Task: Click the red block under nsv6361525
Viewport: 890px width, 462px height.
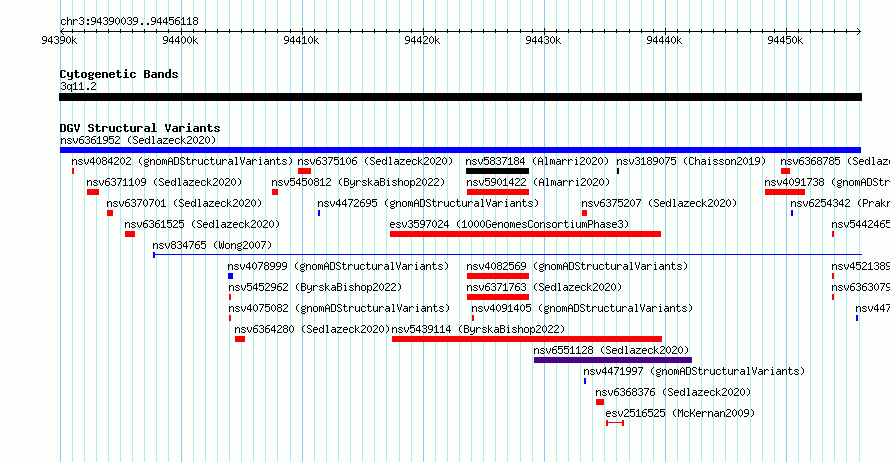Action: (130, 234)
